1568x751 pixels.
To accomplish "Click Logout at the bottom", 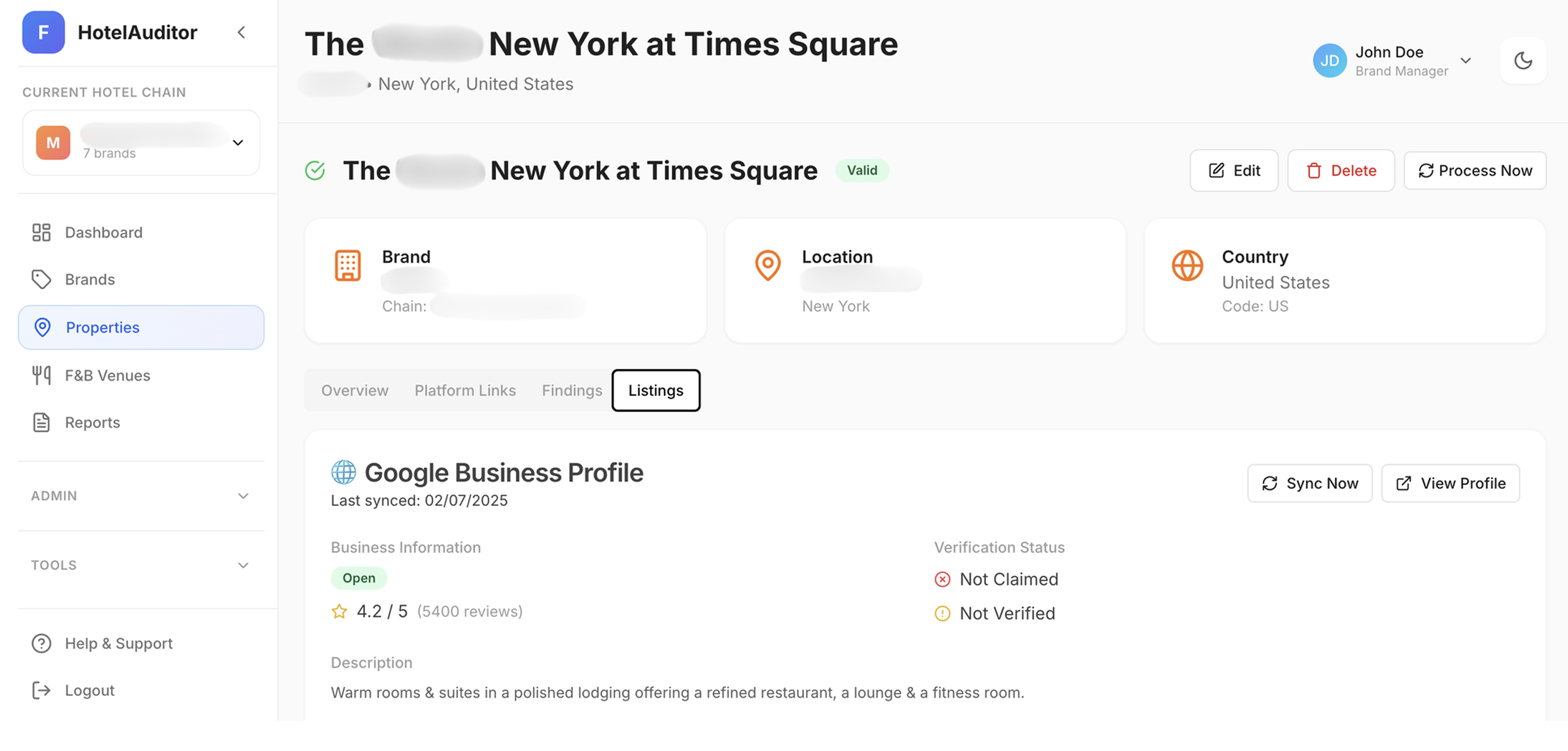I will 89,690.
